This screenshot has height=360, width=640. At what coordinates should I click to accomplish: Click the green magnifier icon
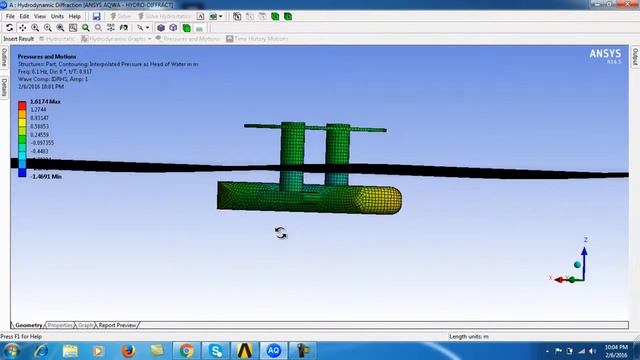click(x=86, y=28)
